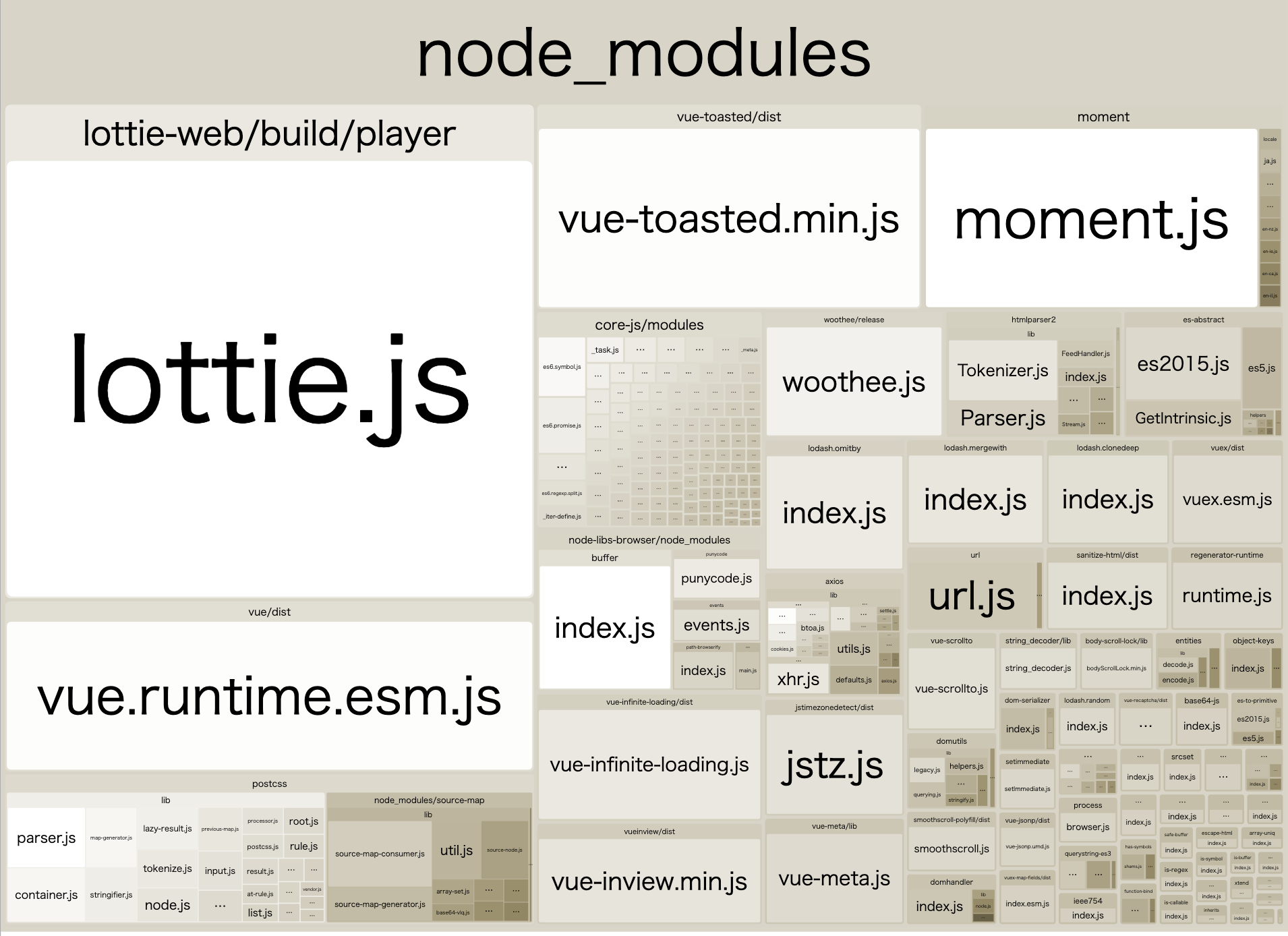The height and width of the screenshot is (936, 1288).
Task: Select the punycode.js block
Action: (x=716, y=578)
